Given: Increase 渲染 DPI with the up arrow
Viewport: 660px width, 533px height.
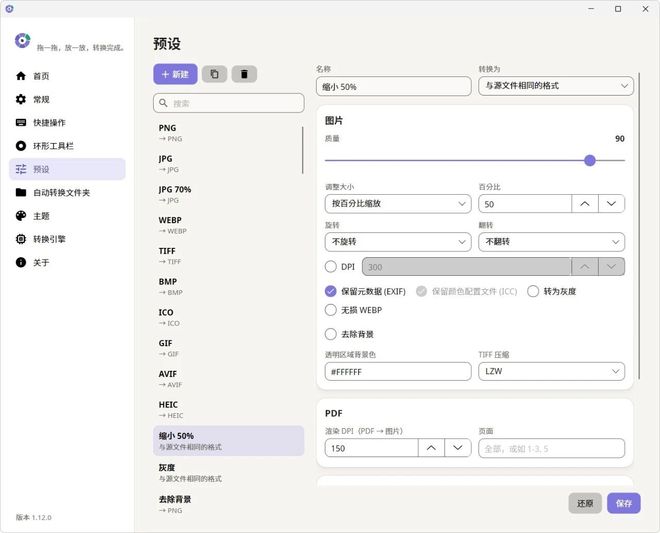Looking at the screenshot, I should (431, 448).
